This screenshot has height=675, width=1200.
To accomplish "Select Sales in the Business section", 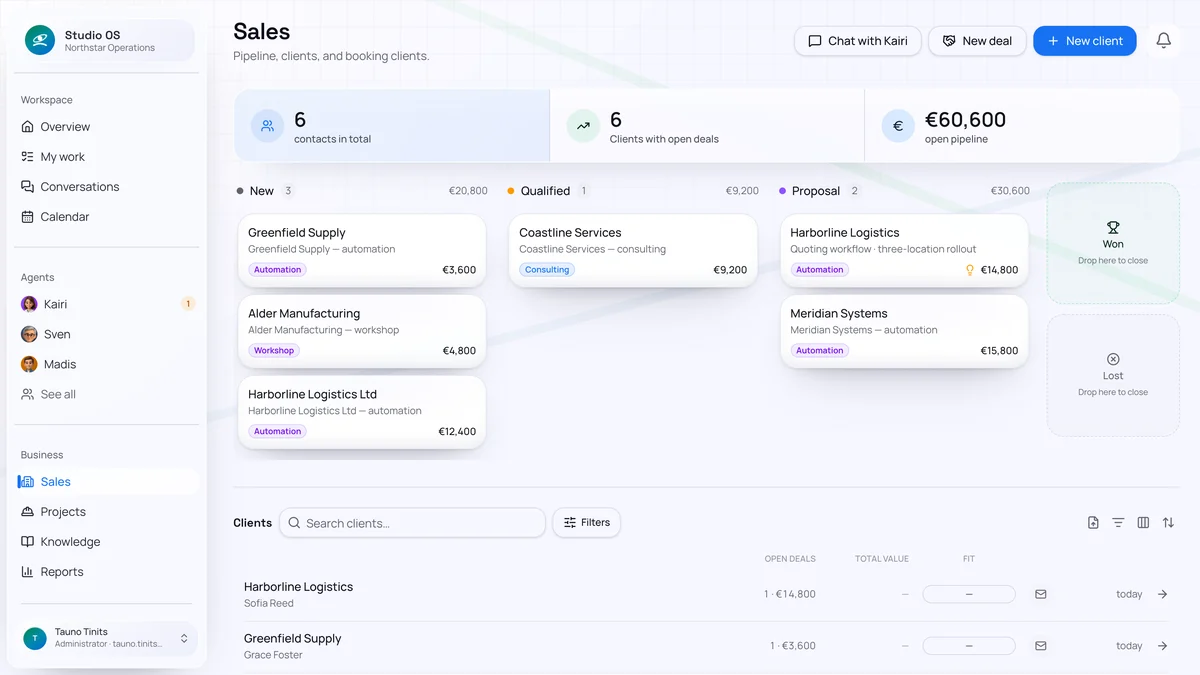I will 107,482.
